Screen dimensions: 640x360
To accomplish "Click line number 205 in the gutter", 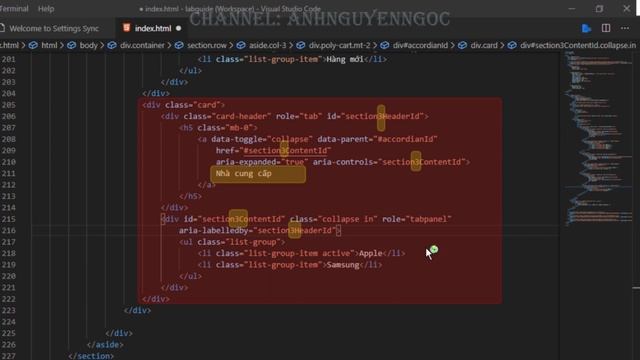I will (8, 105).
